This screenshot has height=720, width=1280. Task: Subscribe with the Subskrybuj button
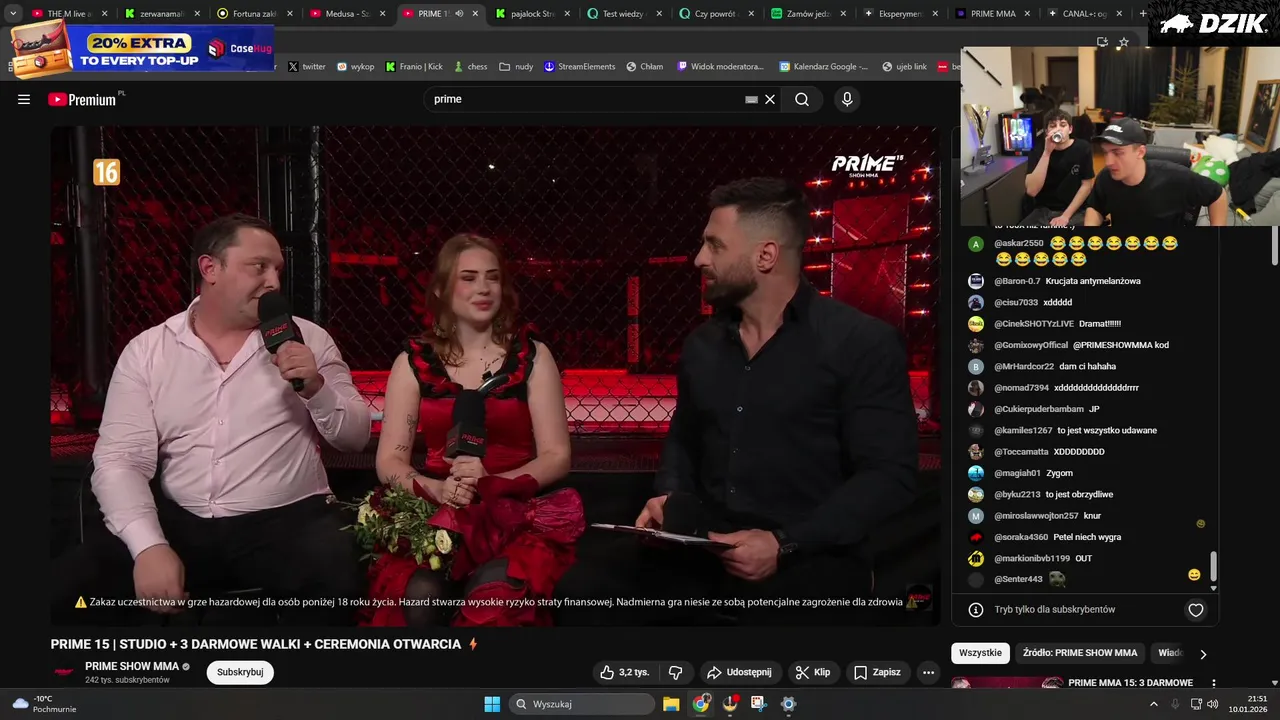coord(240,672)
